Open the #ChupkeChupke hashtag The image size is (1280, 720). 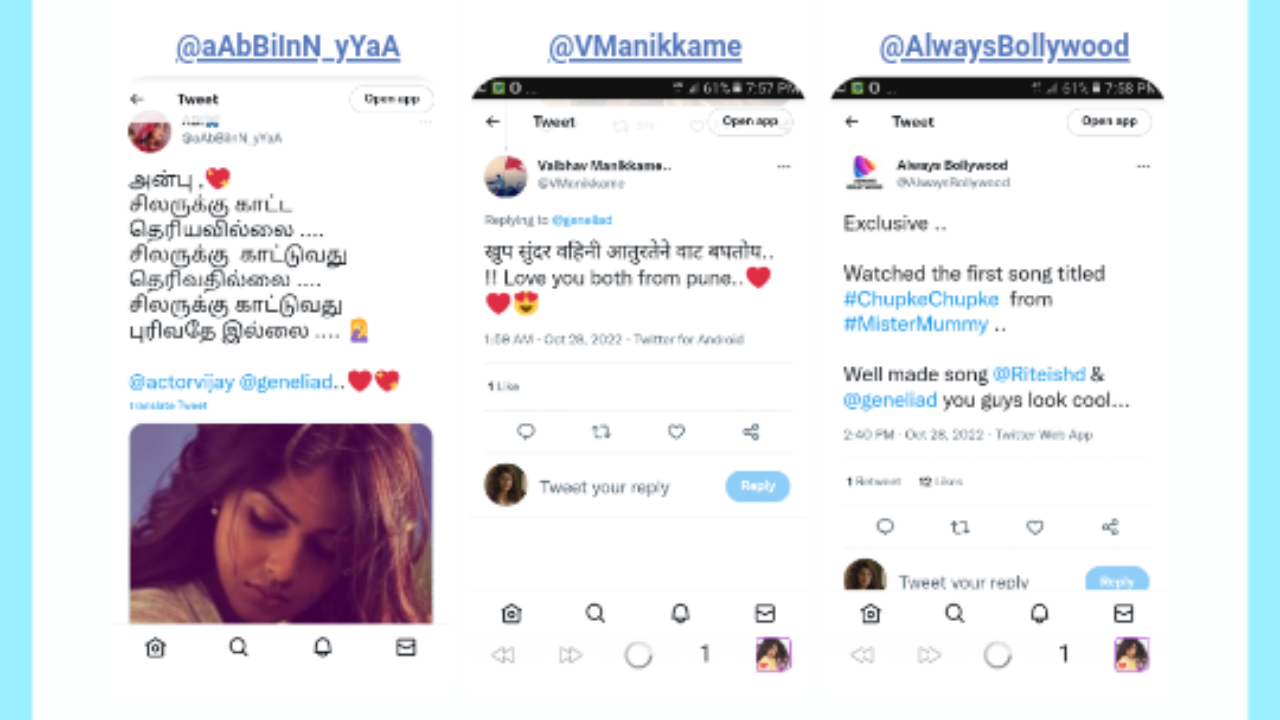point(921,298)
